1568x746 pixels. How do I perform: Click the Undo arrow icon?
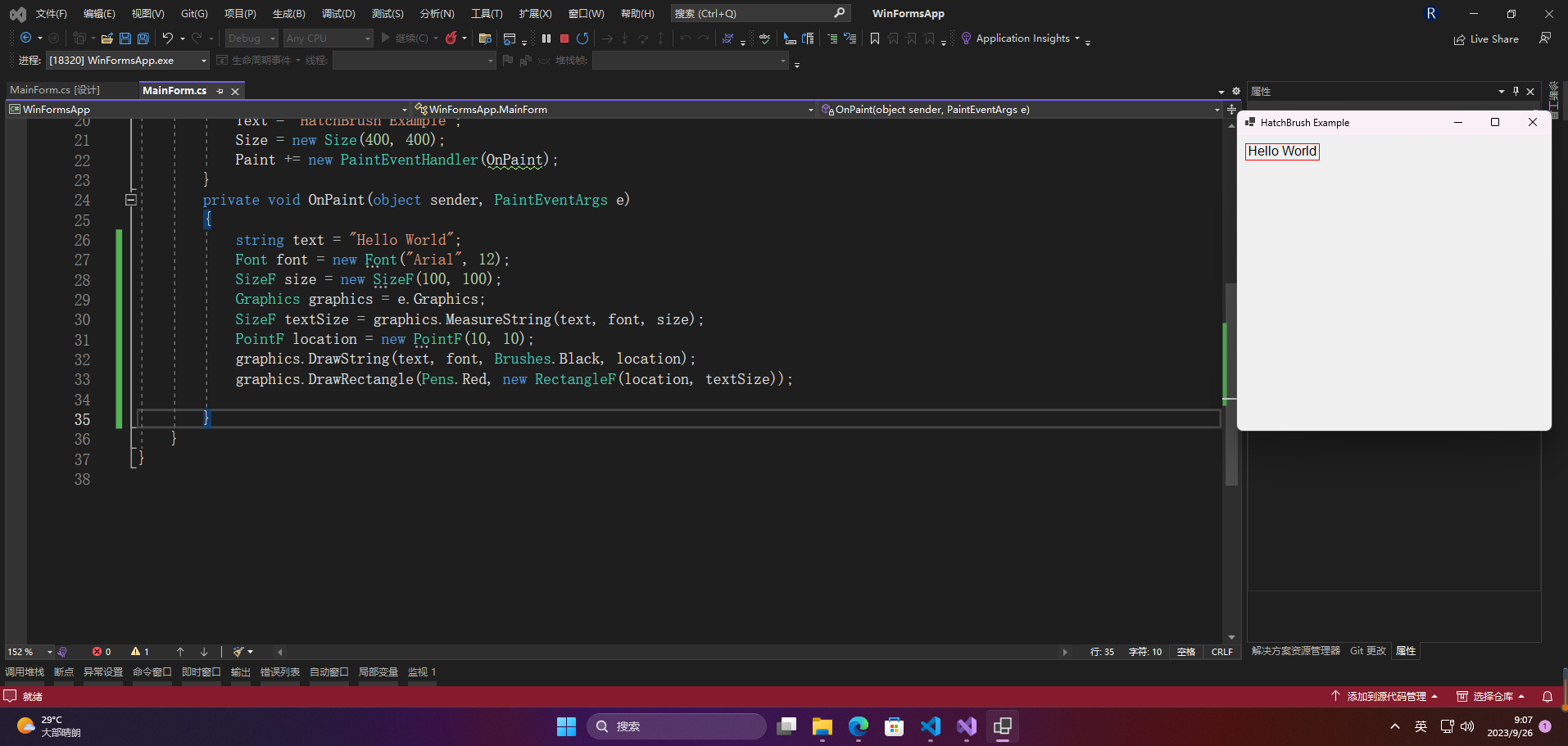click(168, 38)
